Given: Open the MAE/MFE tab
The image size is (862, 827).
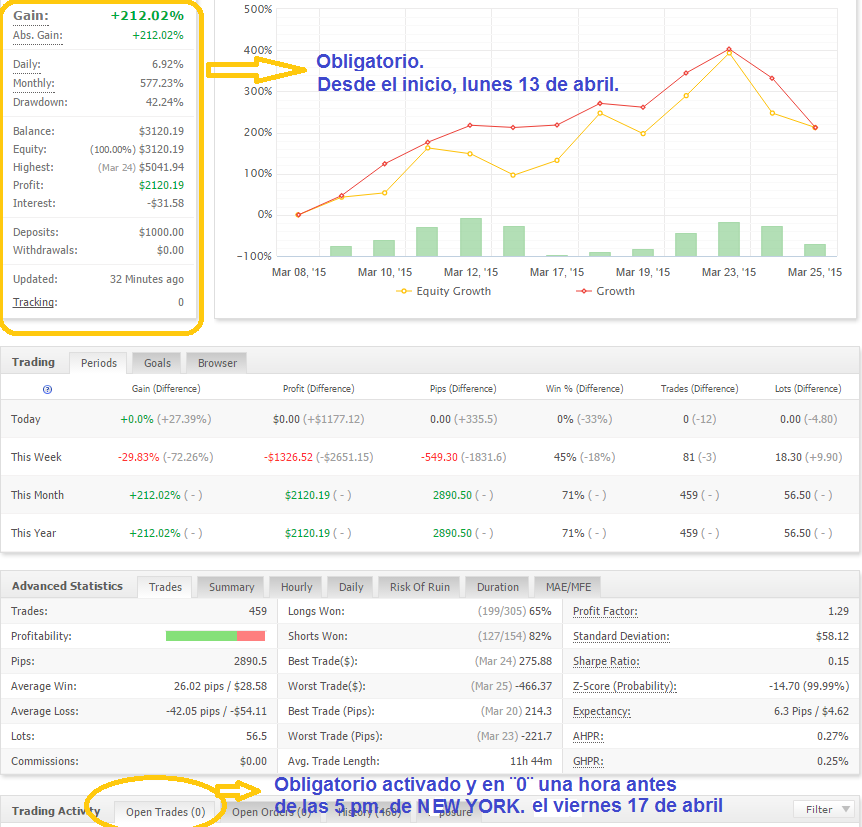Looking at the screenshot, I should pos(569,587).
